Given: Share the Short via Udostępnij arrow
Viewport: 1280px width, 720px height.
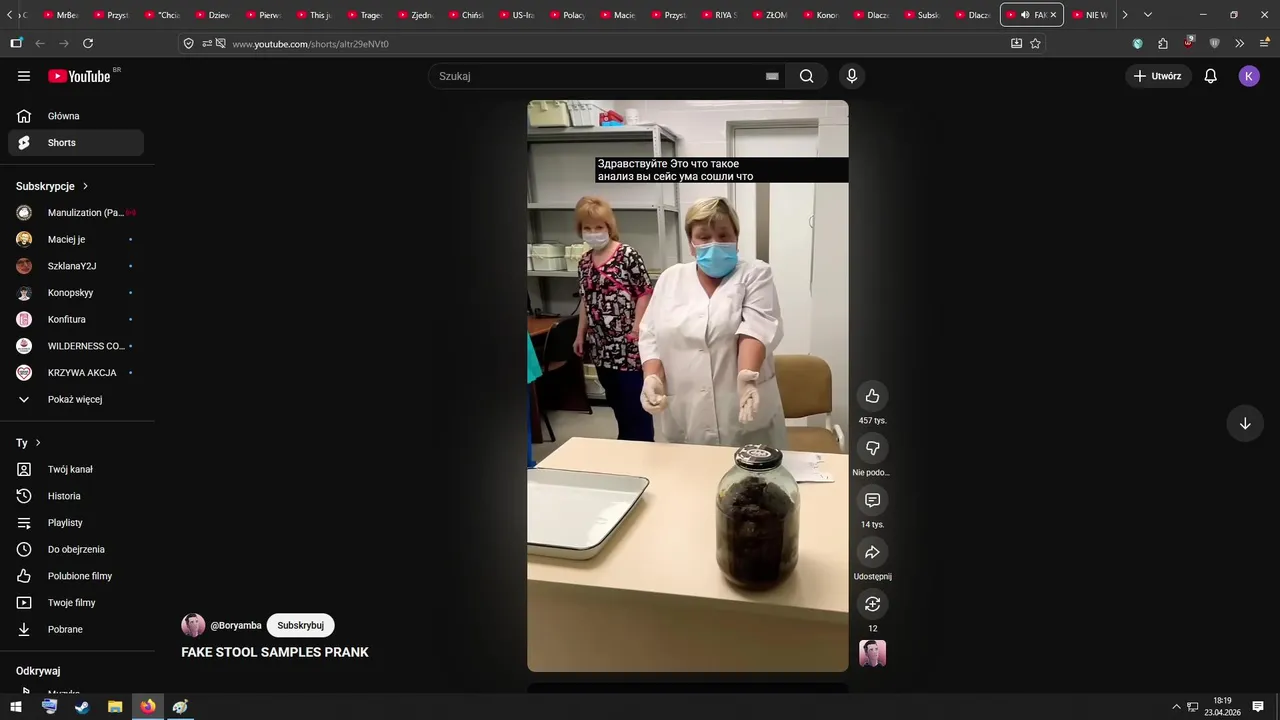Looking at the screenshot, I should tap(872, 552).
